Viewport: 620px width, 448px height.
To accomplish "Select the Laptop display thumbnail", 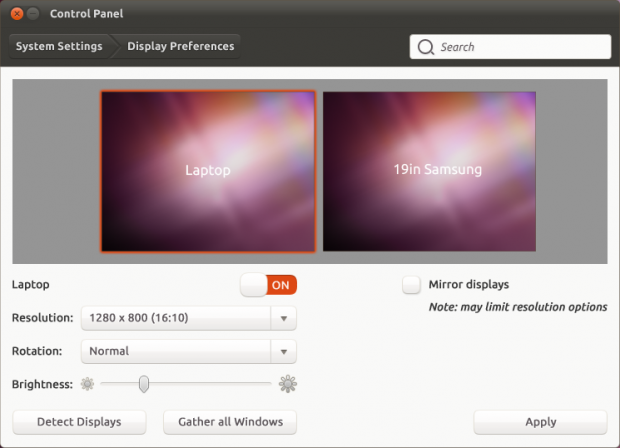I will coord(208,171).
